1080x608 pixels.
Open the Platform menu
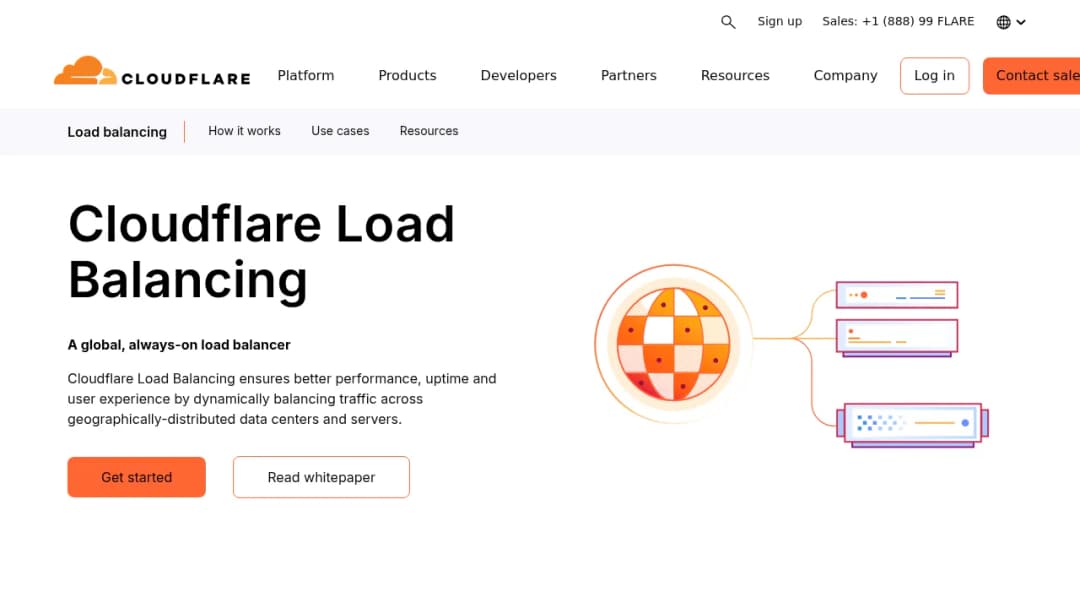[306, 75]
